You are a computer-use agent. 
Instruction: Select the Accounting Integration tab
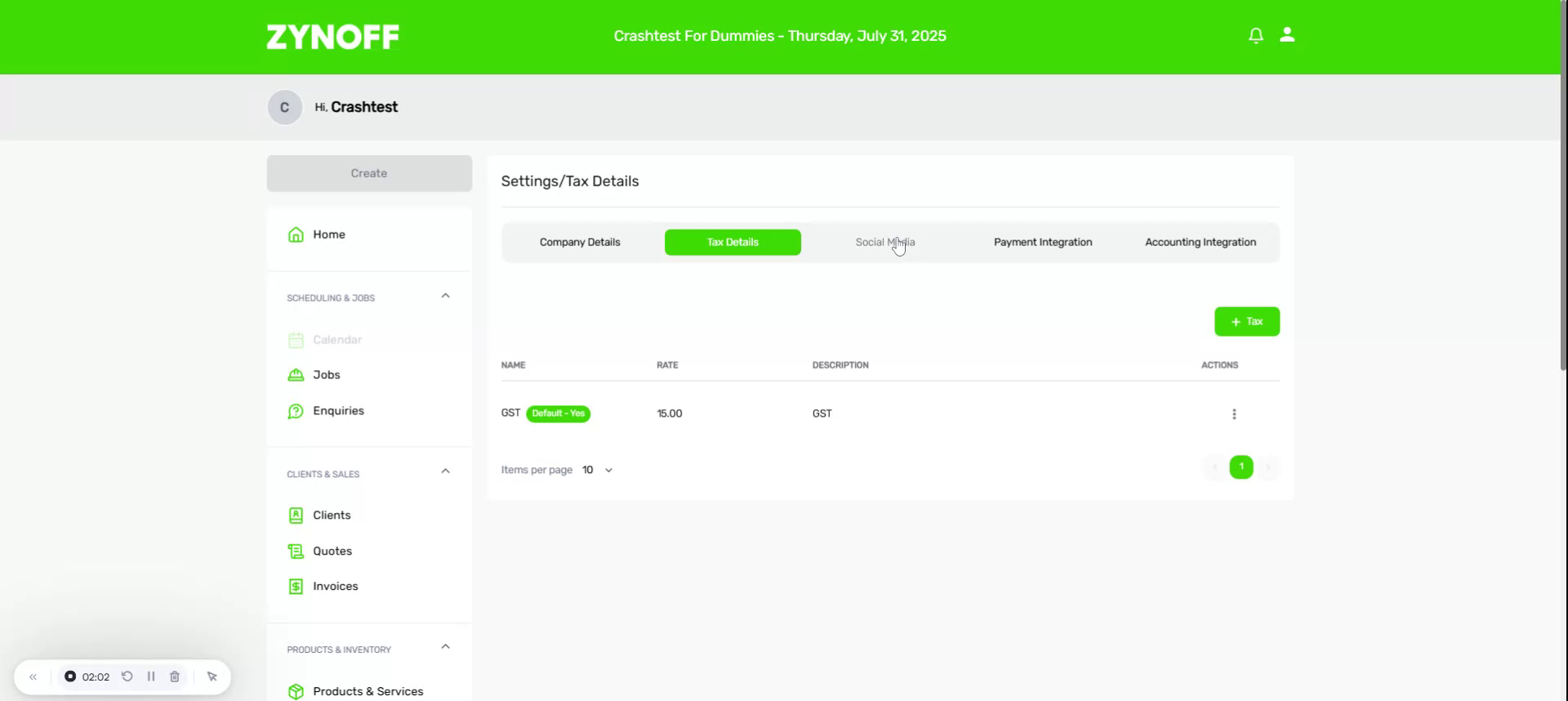[1200, 243]
